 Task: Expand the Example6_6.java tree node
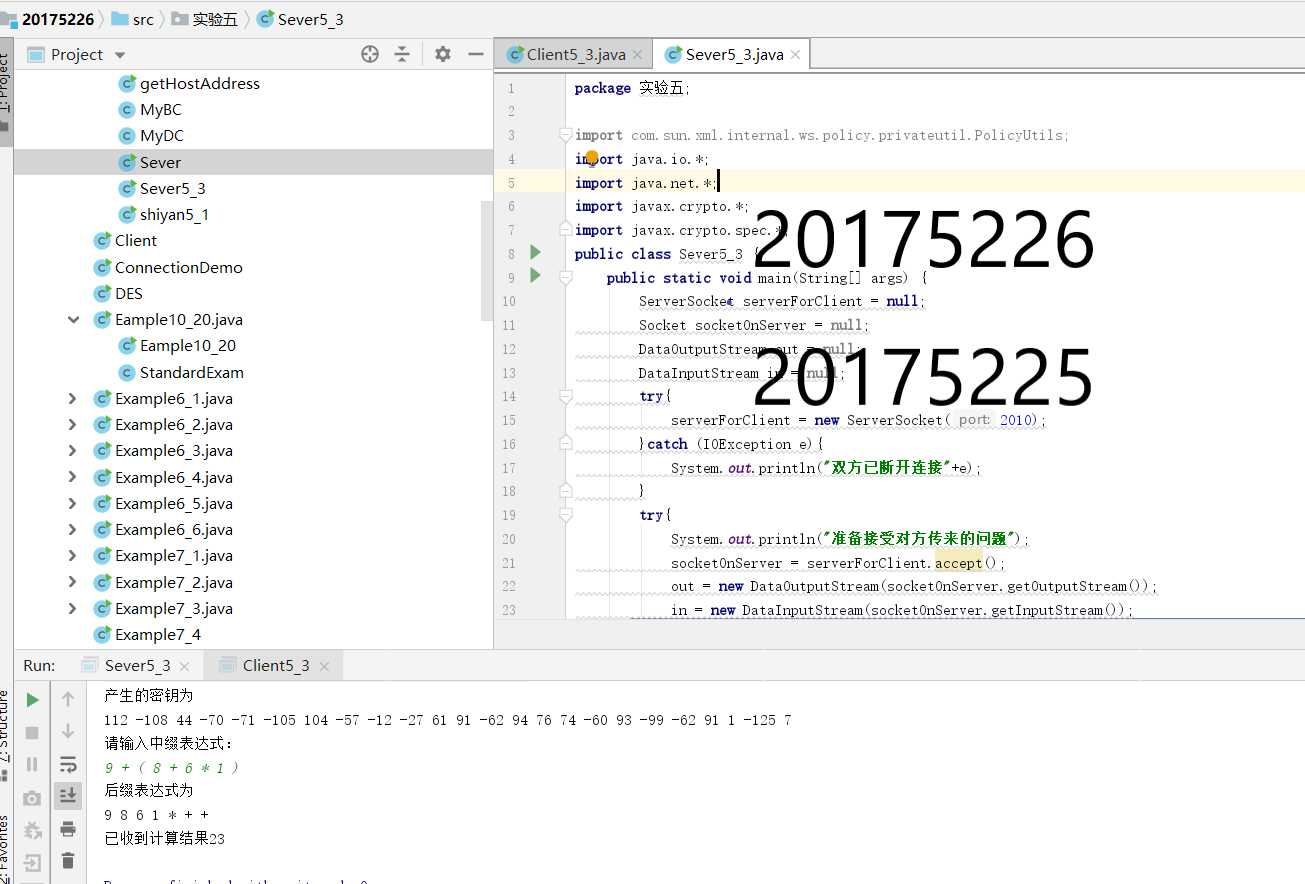pyautogui.click(x=73, y=529)
